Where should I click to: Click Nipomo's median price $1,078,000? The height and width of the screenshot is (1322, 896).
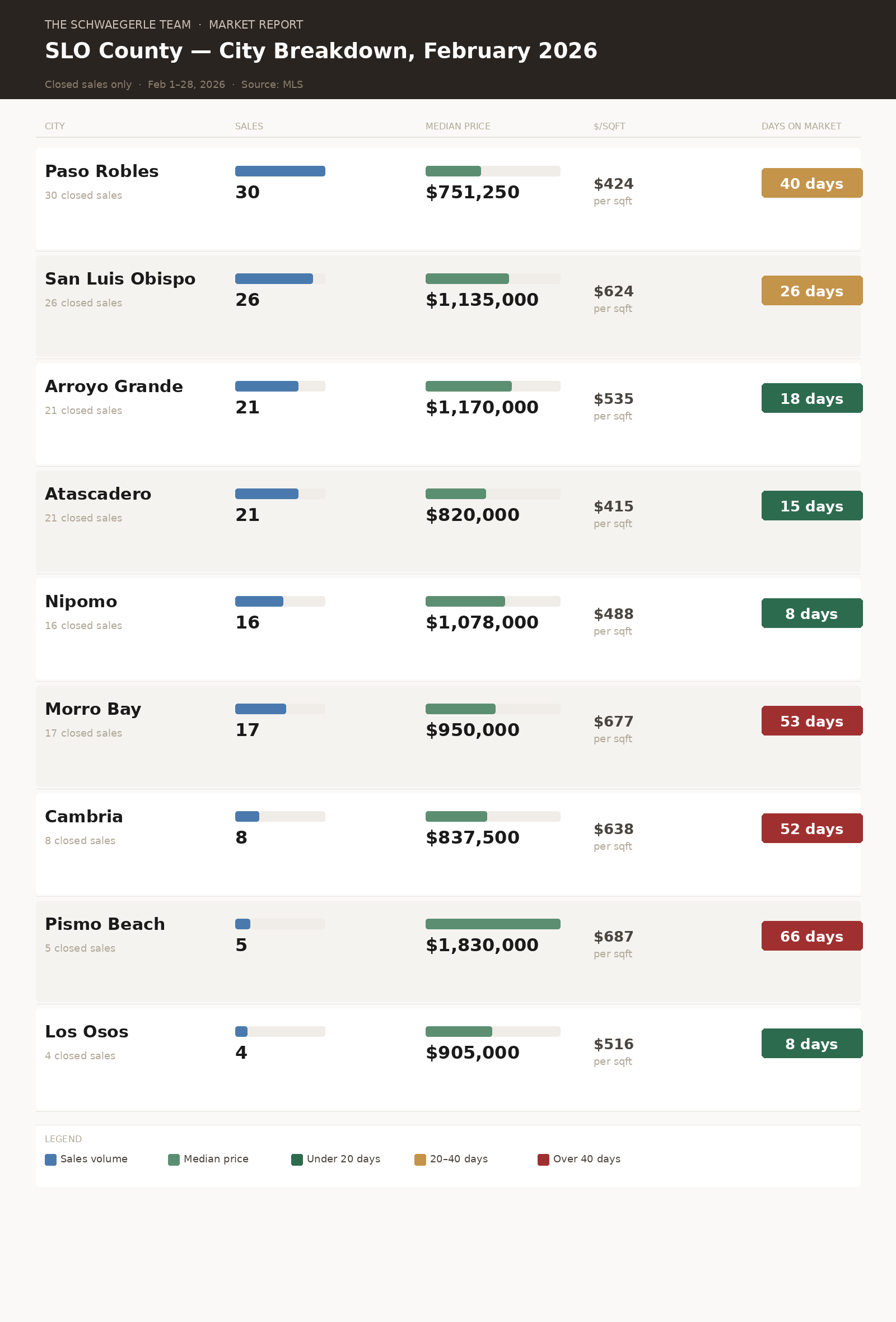point(482,622)
